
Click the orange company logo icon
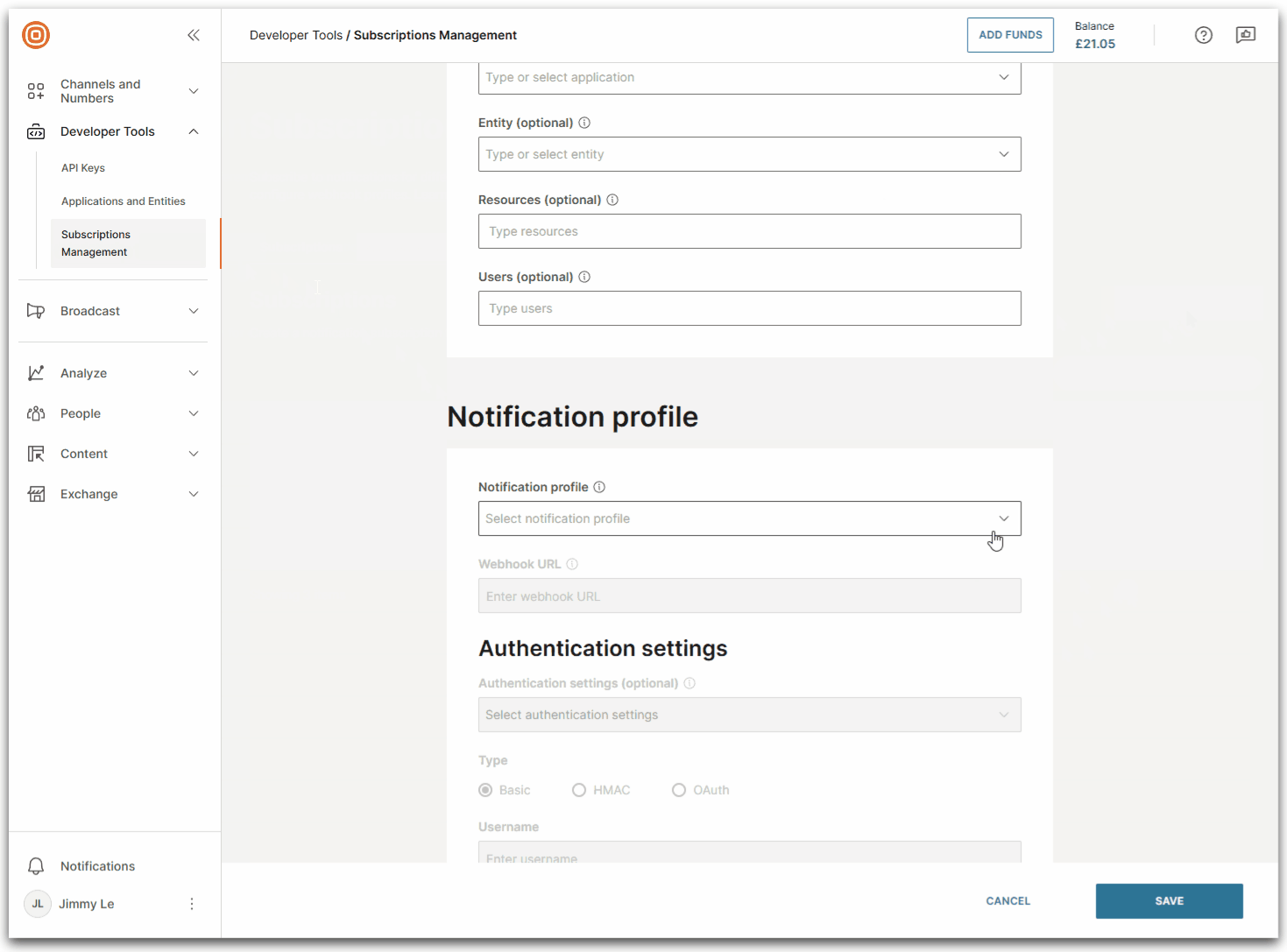point(36,35)
